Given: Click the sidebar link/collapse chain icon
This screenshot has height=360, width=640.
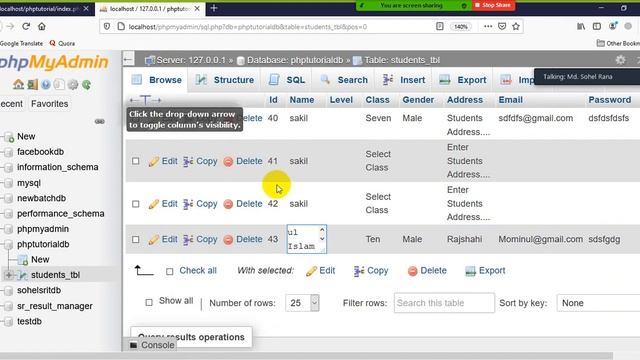Looking at the screenshot, I should pyautogui.click(x=100, y=121).
